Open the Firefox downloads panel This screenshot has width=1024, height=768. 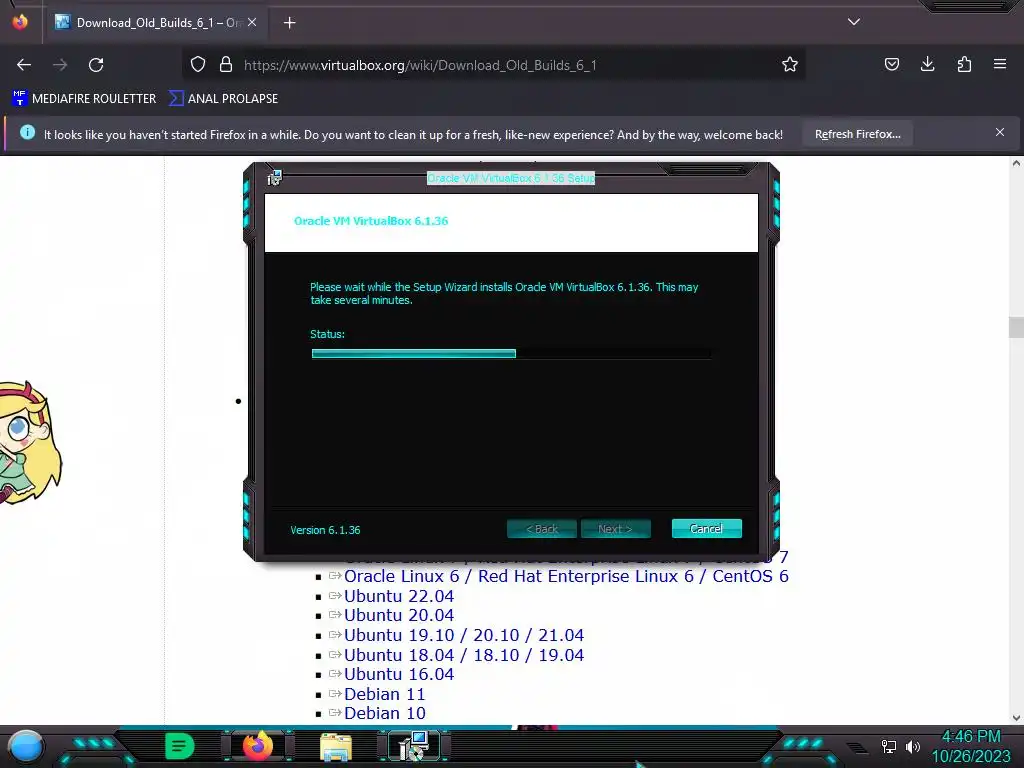pyautogui.click(x=927, y=65)
